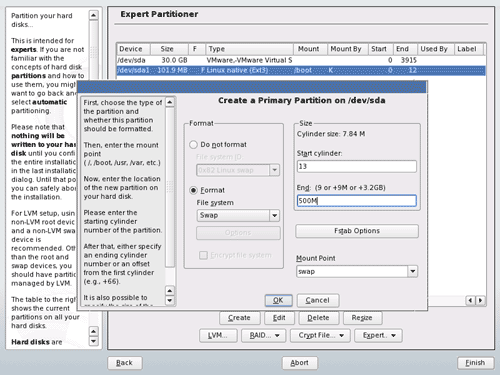Click the partition table scroll left arrow
500x375 pixels.
(470, 300)
